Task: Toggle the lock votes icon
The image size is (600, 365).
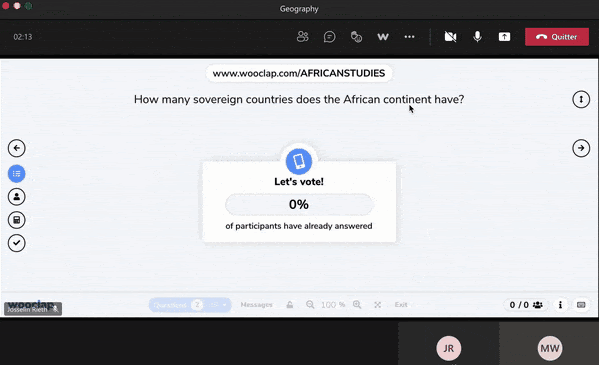Action: (290, 305)
